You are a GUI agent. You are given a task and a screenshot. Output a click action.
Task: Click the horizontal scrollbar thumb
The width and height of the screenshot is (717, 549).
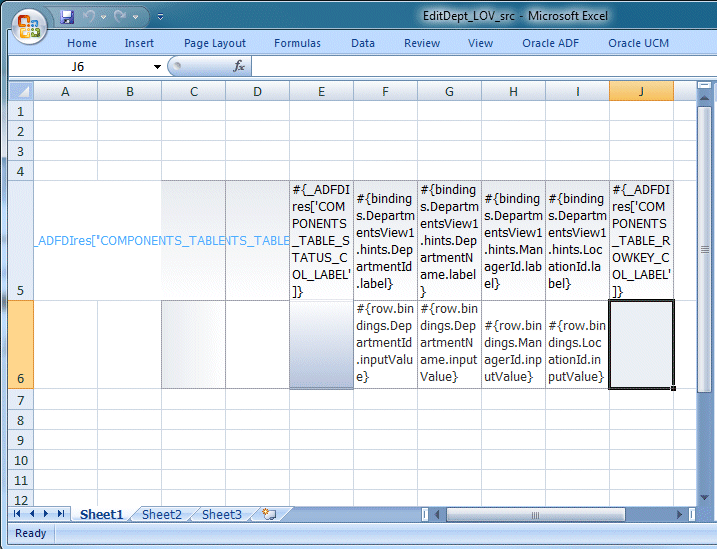[x=535, y=515]
